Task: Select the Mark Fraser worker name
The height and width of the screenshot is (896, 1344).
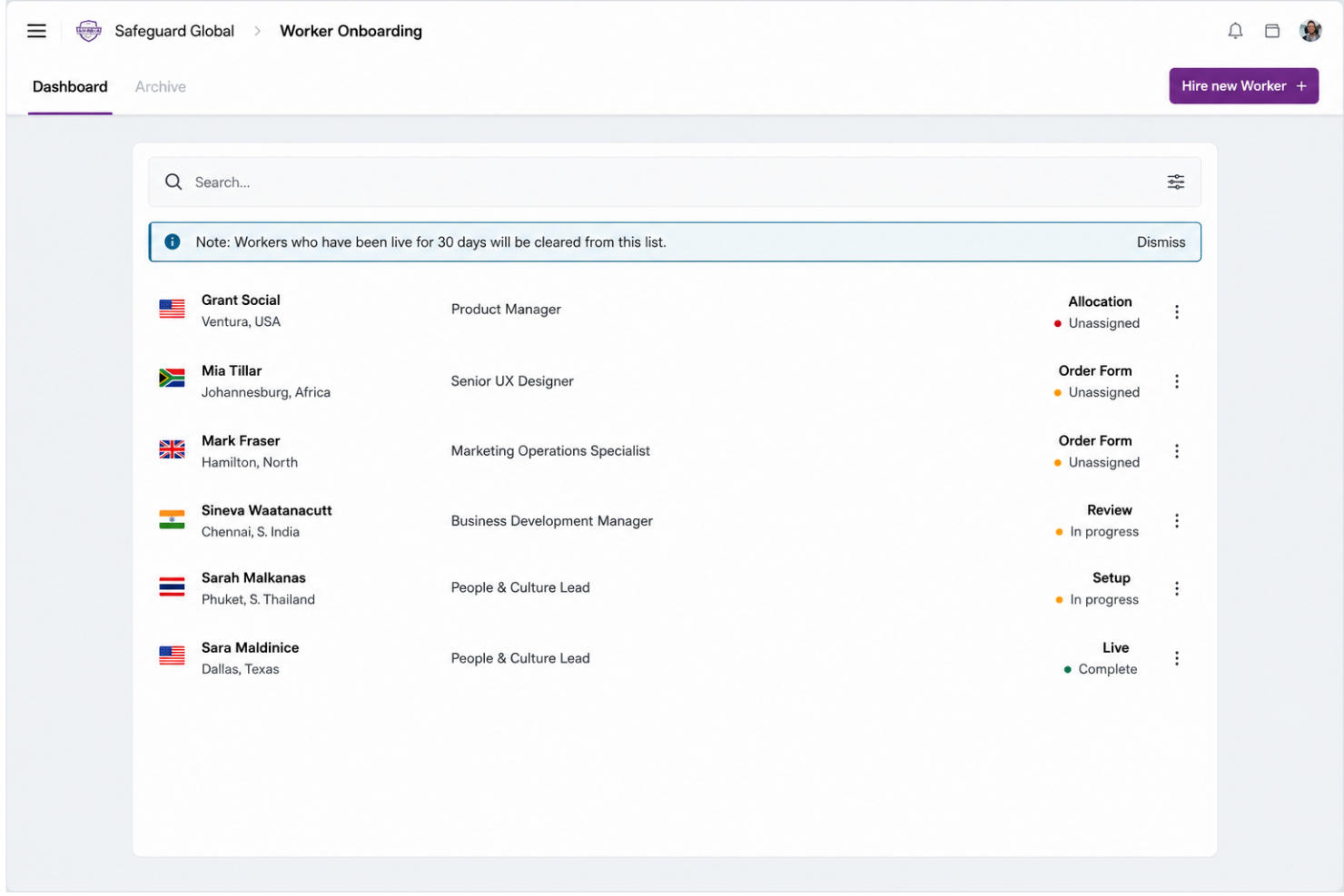Action: (241, 440)
